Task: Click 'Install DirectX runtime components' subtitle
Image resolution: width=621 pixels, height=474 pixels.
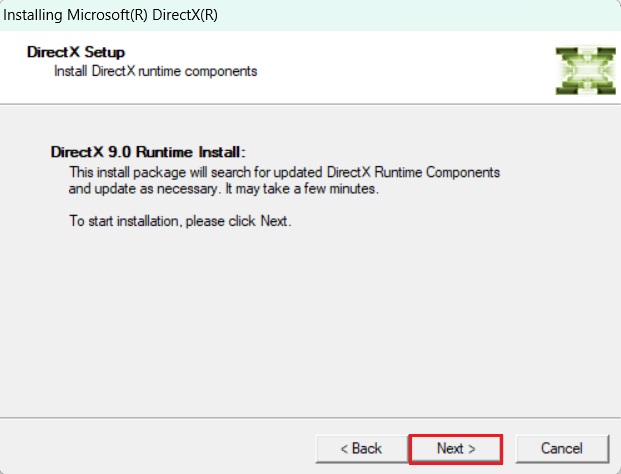Action: 156,71
